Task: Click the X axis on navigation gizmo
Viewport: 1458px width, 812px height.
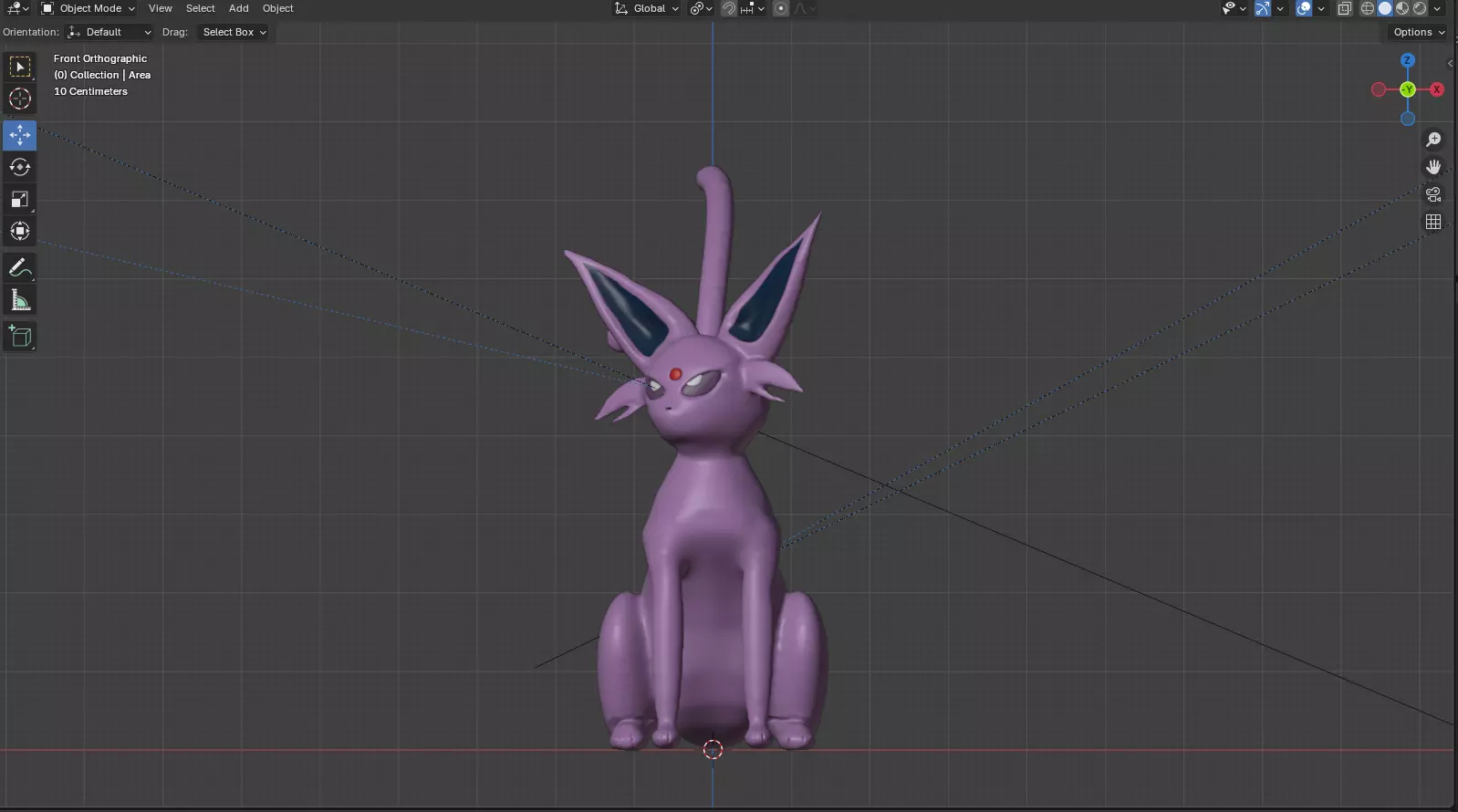Action: coord(1437,89)
